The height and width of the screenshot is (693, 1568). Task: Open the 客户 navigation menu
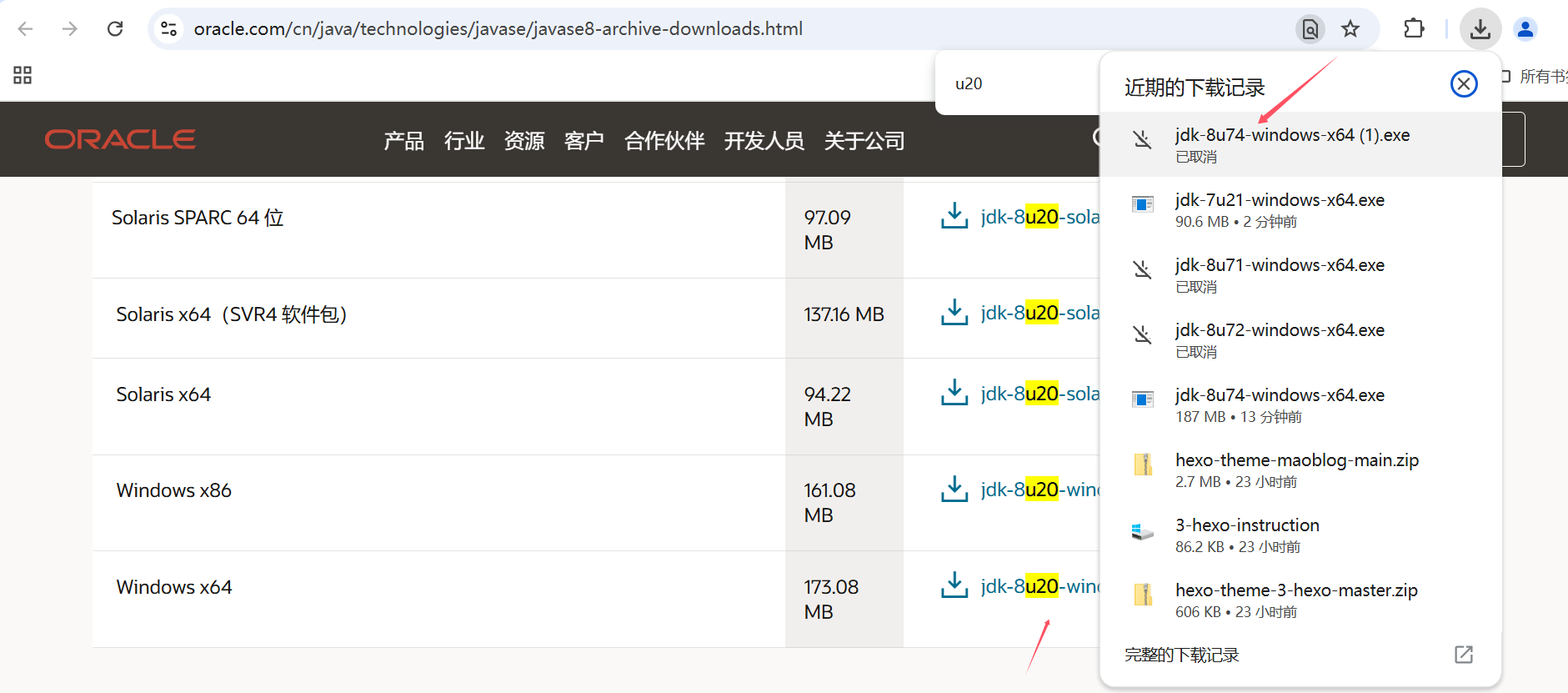584,141
